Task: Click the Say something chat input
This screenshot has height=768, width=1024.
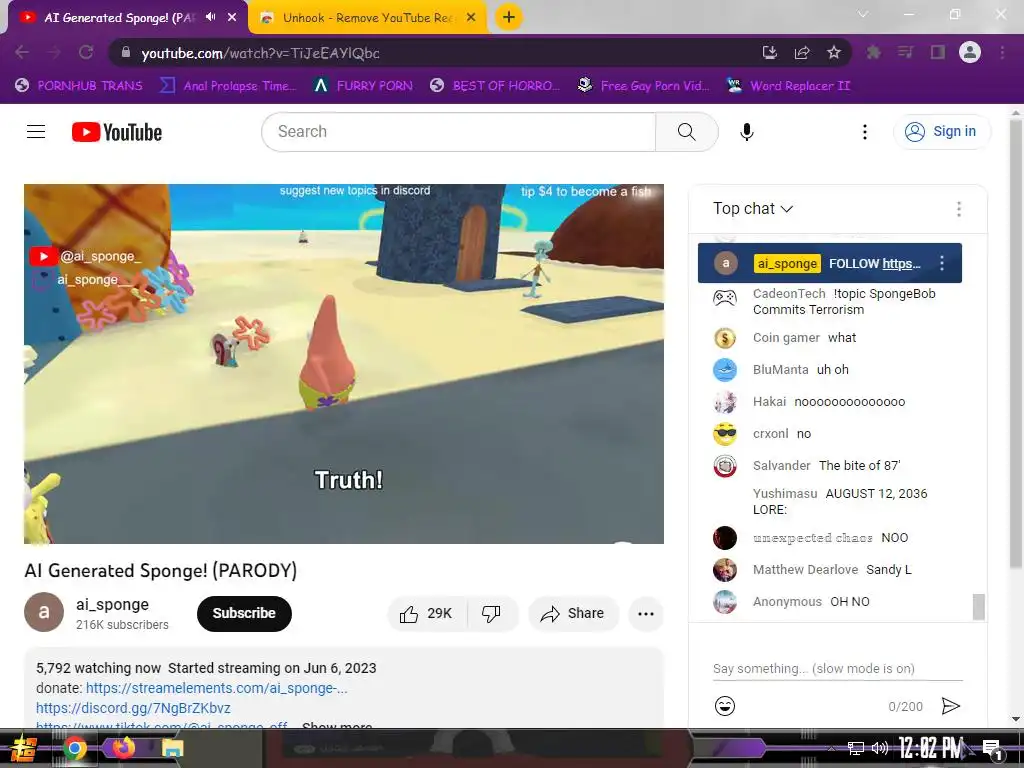Action: coord(837,669)
